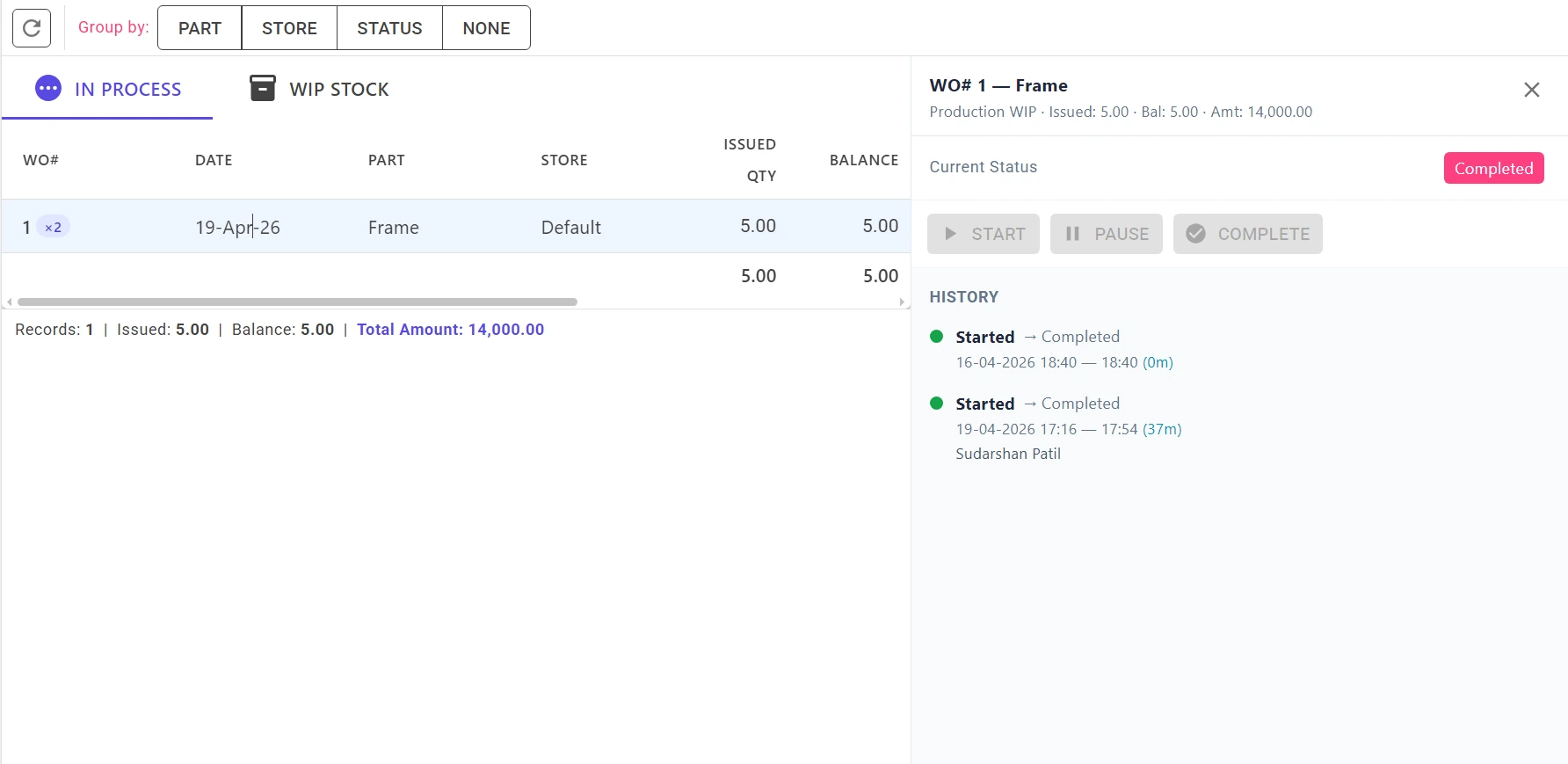Click the PAUSE button
The height and width of the screenshot is (764, 1568).
click(x=1107, y=234)
